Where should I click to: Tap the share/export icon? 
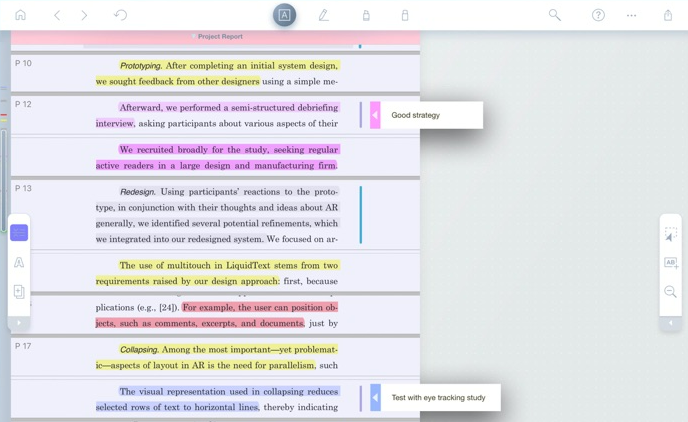(667, 15)
